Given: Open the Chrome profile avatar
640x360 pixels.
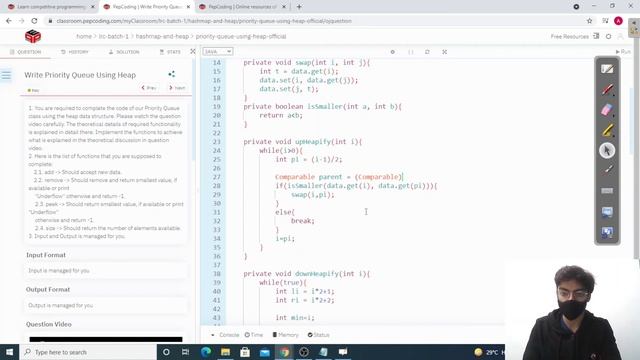Looking at the screenshot, I should point(618,21).
